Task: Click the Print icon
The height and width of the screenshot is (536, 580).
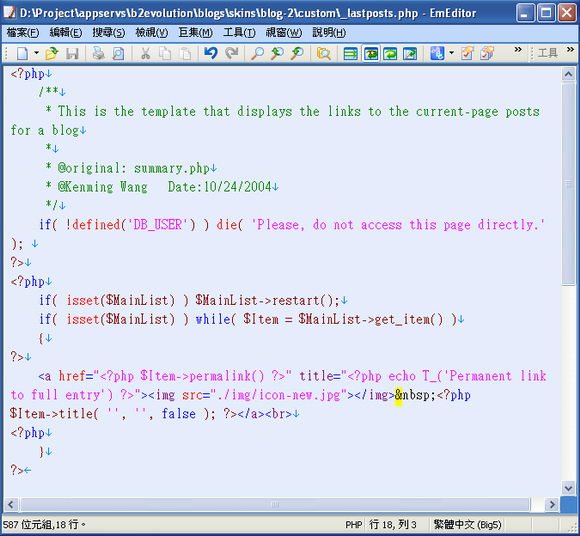Action: pyautogui.click(x=98, y=54)
